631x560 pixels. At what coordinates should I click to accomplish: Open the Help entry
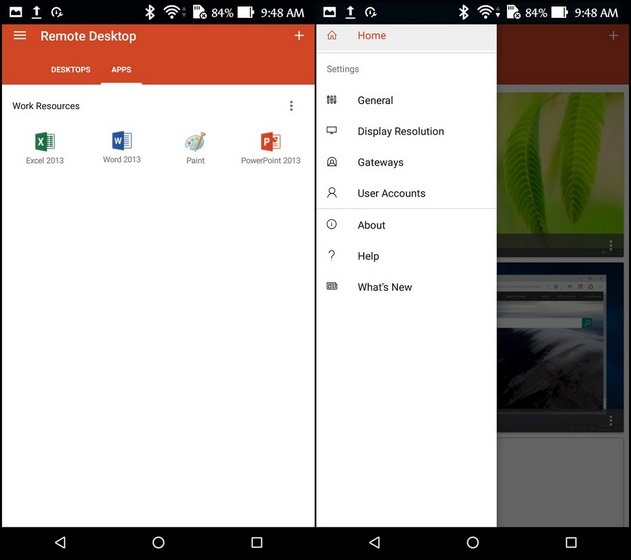pos(406,256)
